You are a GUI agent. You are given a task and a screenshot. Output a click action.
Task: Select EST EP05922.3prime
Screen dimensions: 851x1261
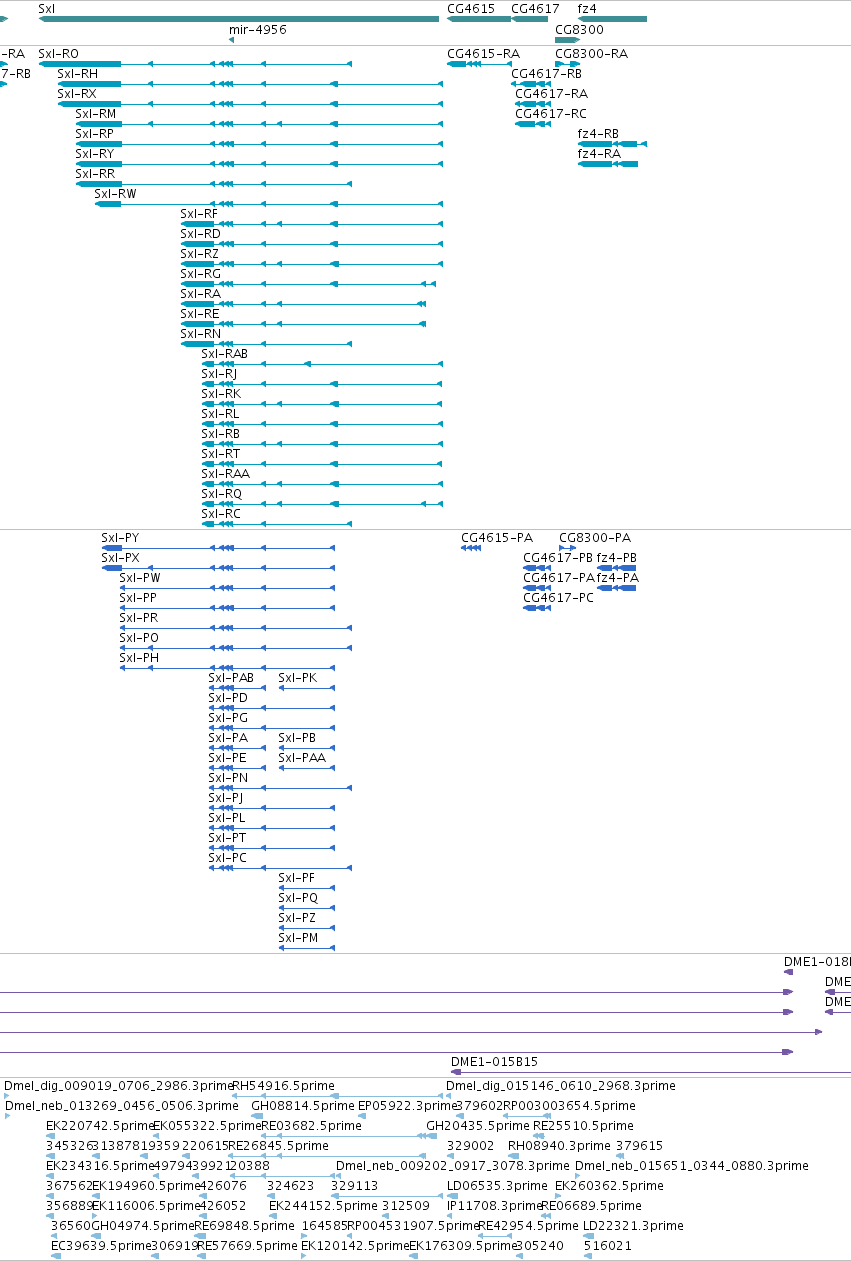(407, 1106)
